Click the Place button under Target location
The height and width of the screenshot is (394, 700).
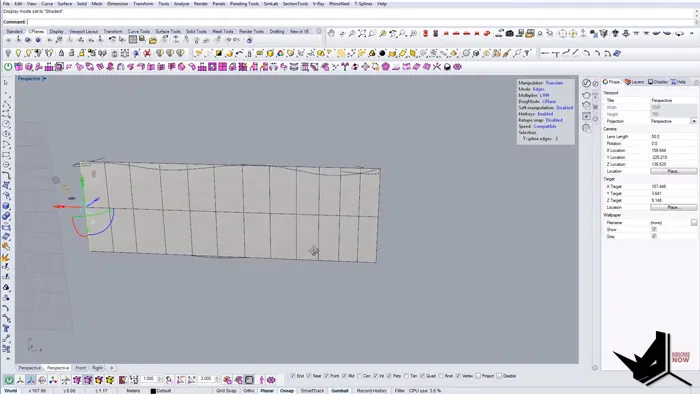click(x=673, y=207)
